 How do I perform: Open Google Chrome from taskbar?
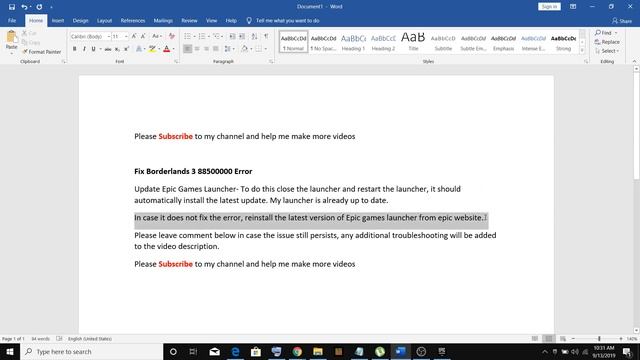297,351
